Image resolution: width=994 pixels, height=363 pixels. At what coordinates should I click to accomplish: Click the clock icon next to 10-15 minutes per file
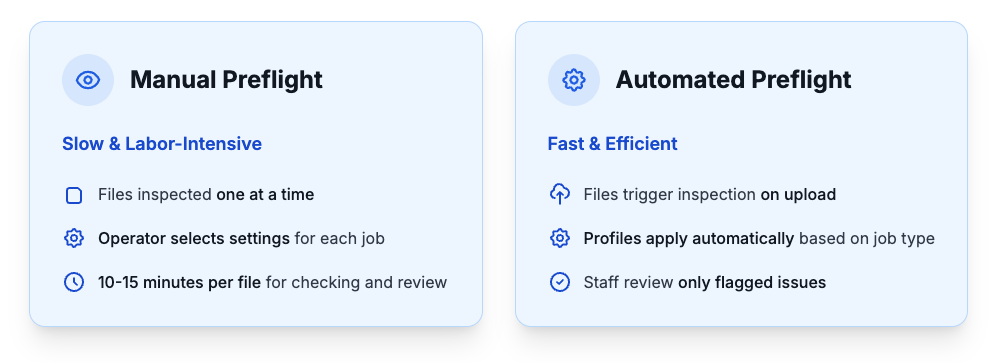pyautogui.click(x=74, y=282)
